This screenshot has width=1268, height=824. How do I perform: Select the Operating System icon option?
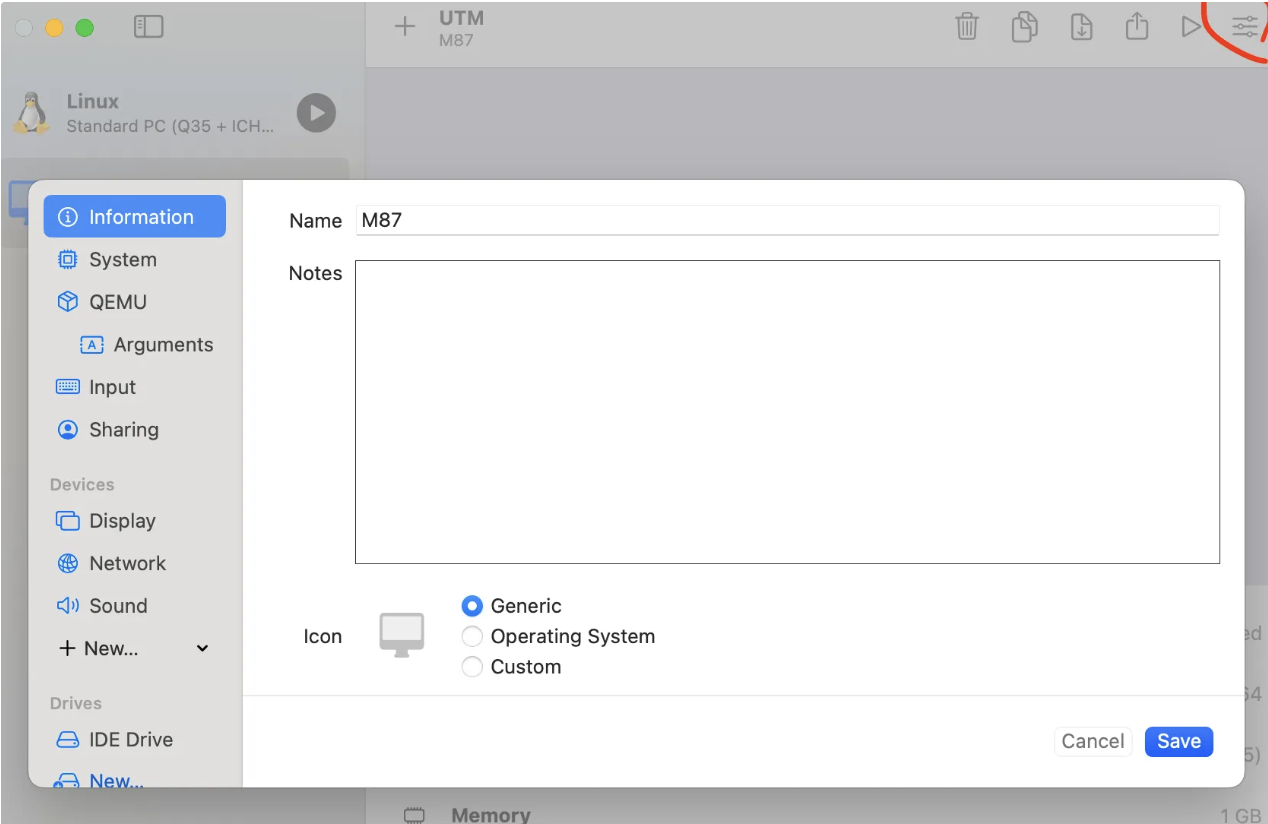472,636
